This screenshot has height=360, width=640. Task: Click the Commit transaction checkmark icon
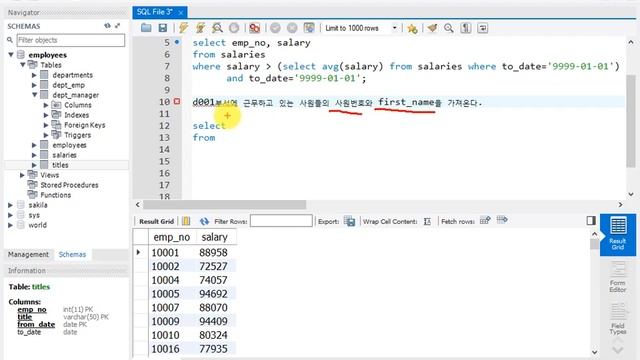click(276, 28)
